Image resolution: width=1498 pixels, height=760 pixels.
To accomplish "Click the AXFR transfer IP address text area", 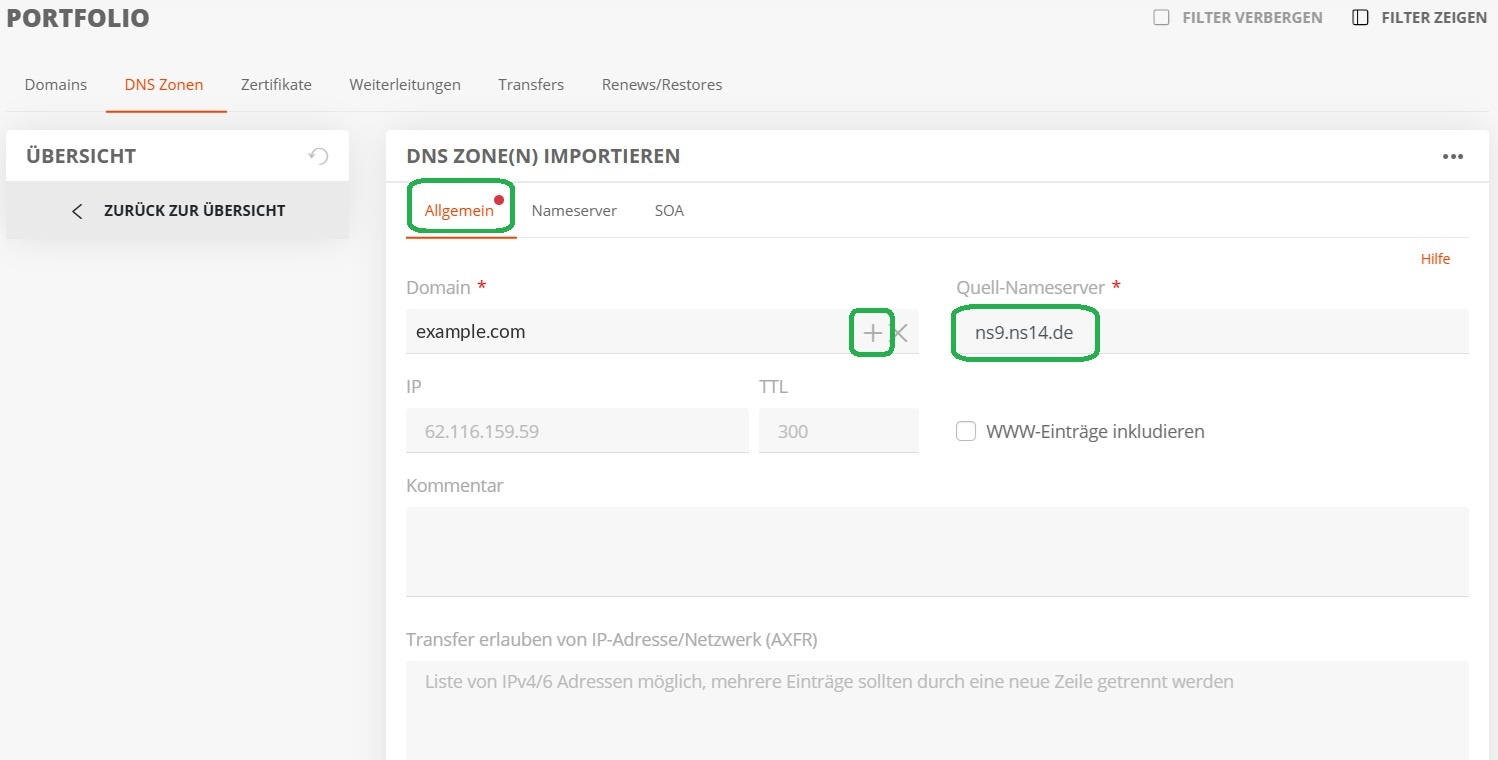I will pyautogui.click(x=937, y=710).
